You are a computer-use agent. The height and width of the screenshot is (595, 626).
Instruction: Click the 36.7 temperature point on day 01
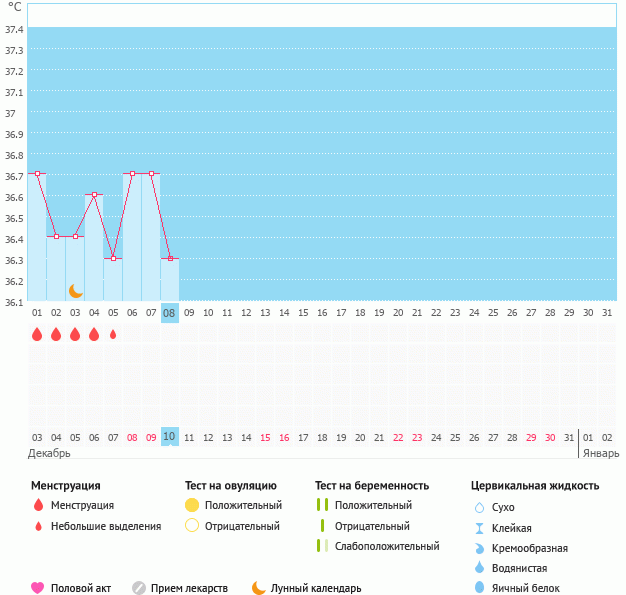37,174
